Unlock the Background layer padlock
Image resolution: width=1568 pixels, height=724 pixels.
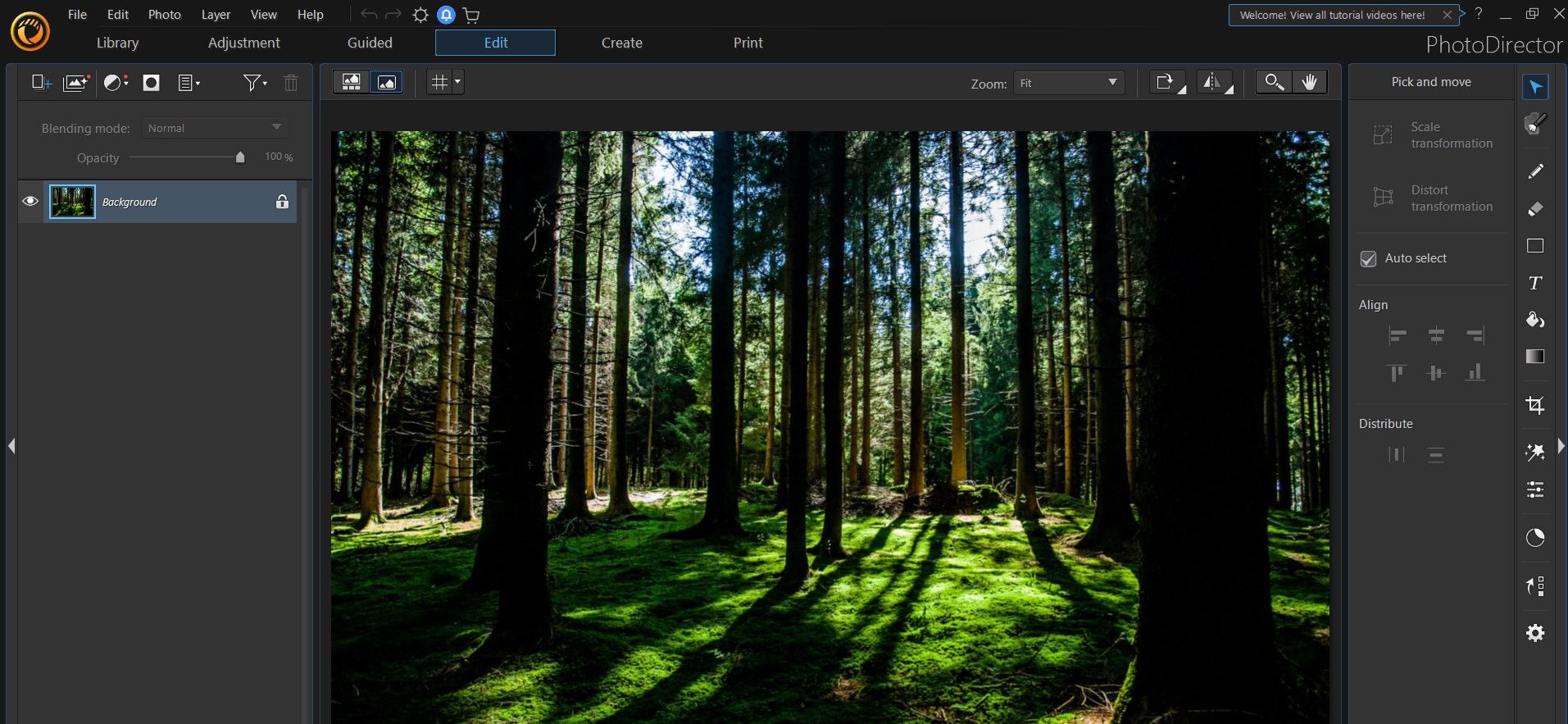(282, 202)
